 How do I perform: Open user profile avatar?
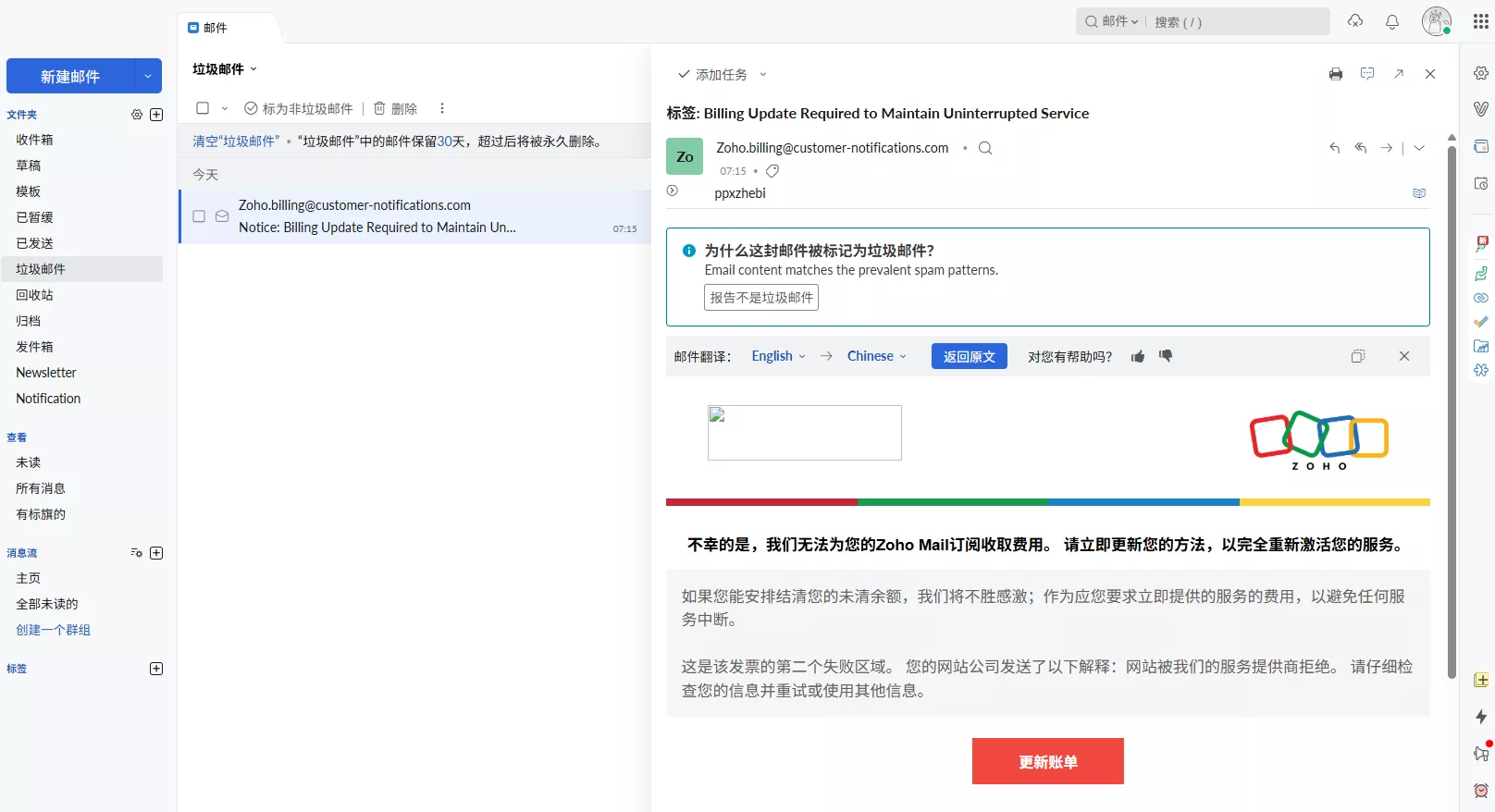click(x=1437, y=21)
